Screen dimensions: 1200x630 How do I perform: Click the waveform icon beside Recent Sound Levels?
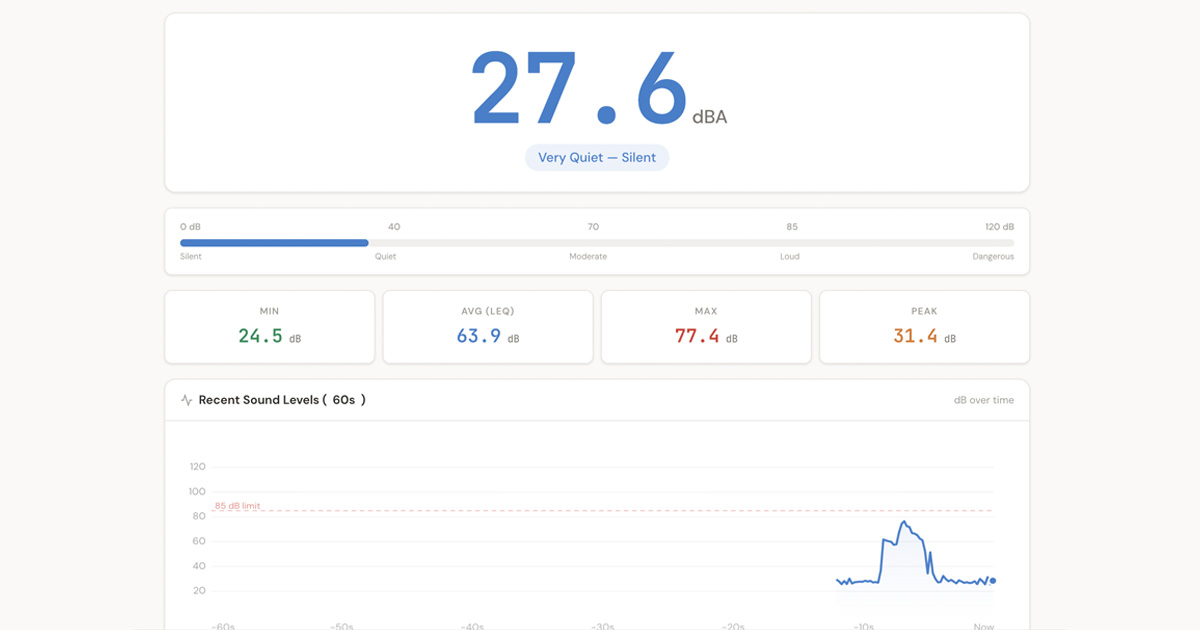click(188, 399)
